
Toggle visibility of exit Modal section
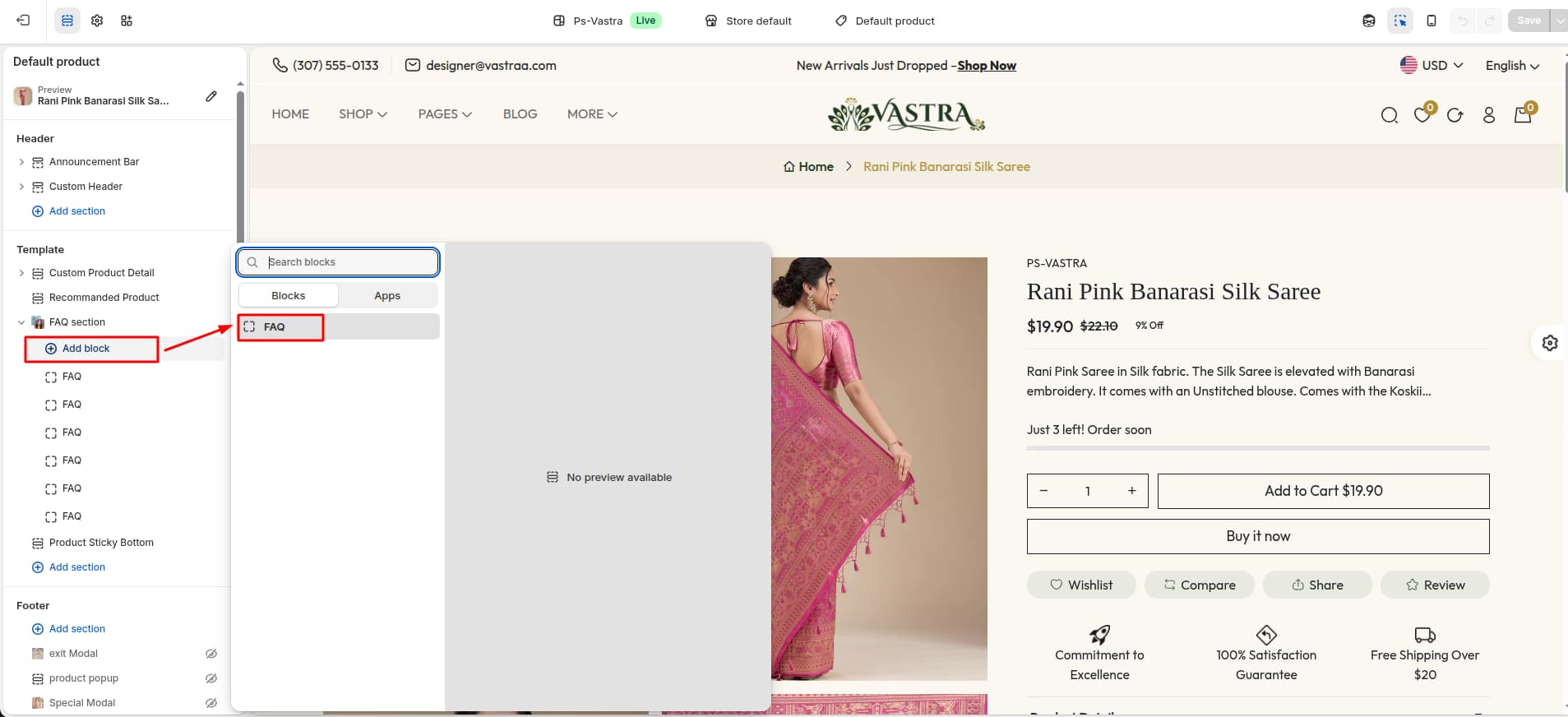point(211,654)
